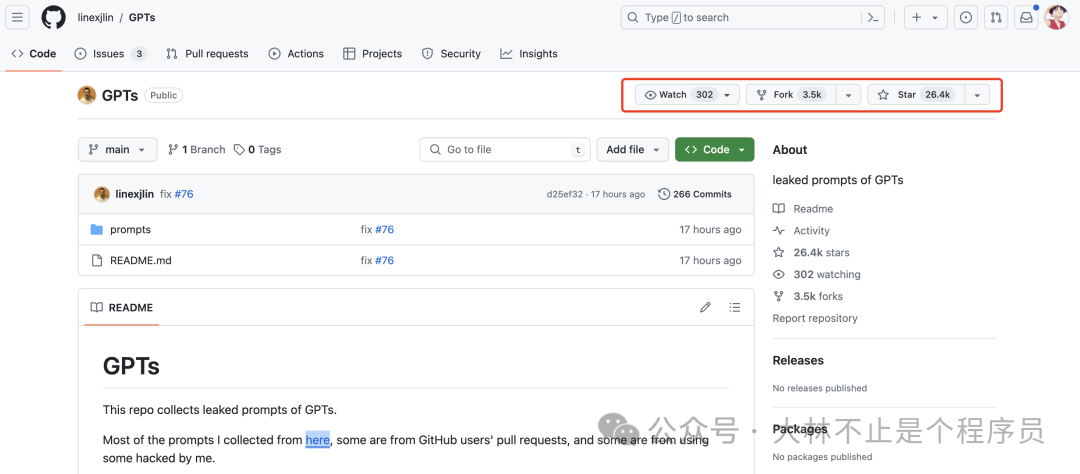Open the Releases section heading
The height and width of the screenshot is (474, 1080).
tap(798, 360)
